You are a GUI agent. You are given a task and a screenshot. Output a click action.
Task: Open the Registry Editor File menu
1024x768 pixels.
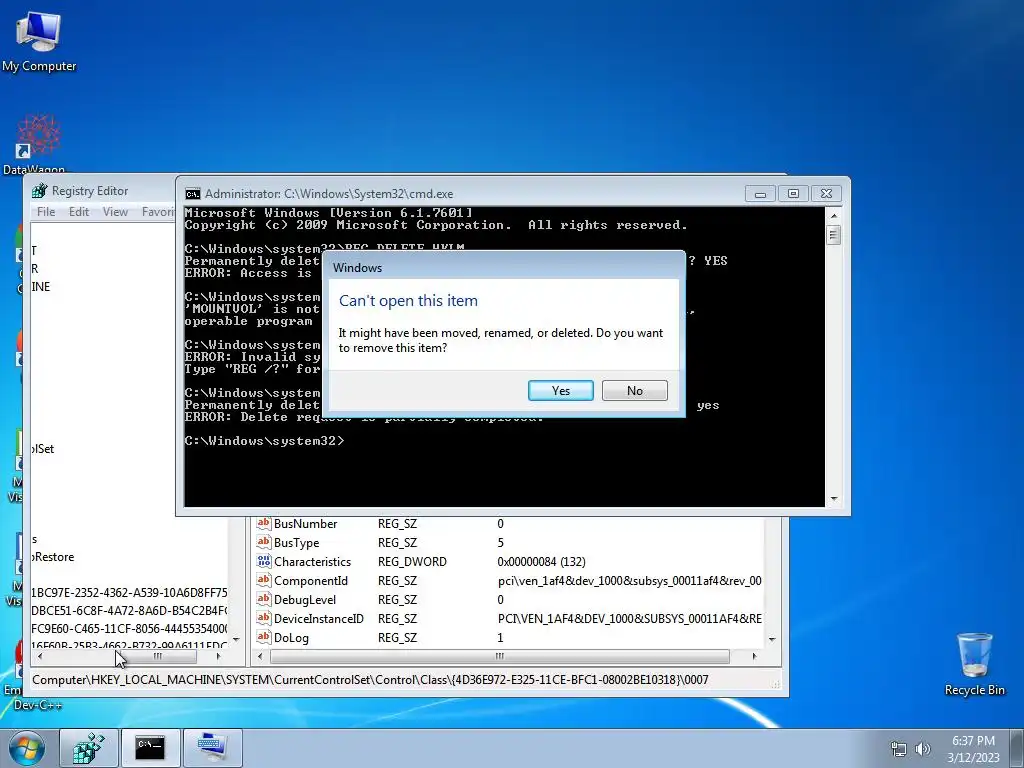coord(46,212)
